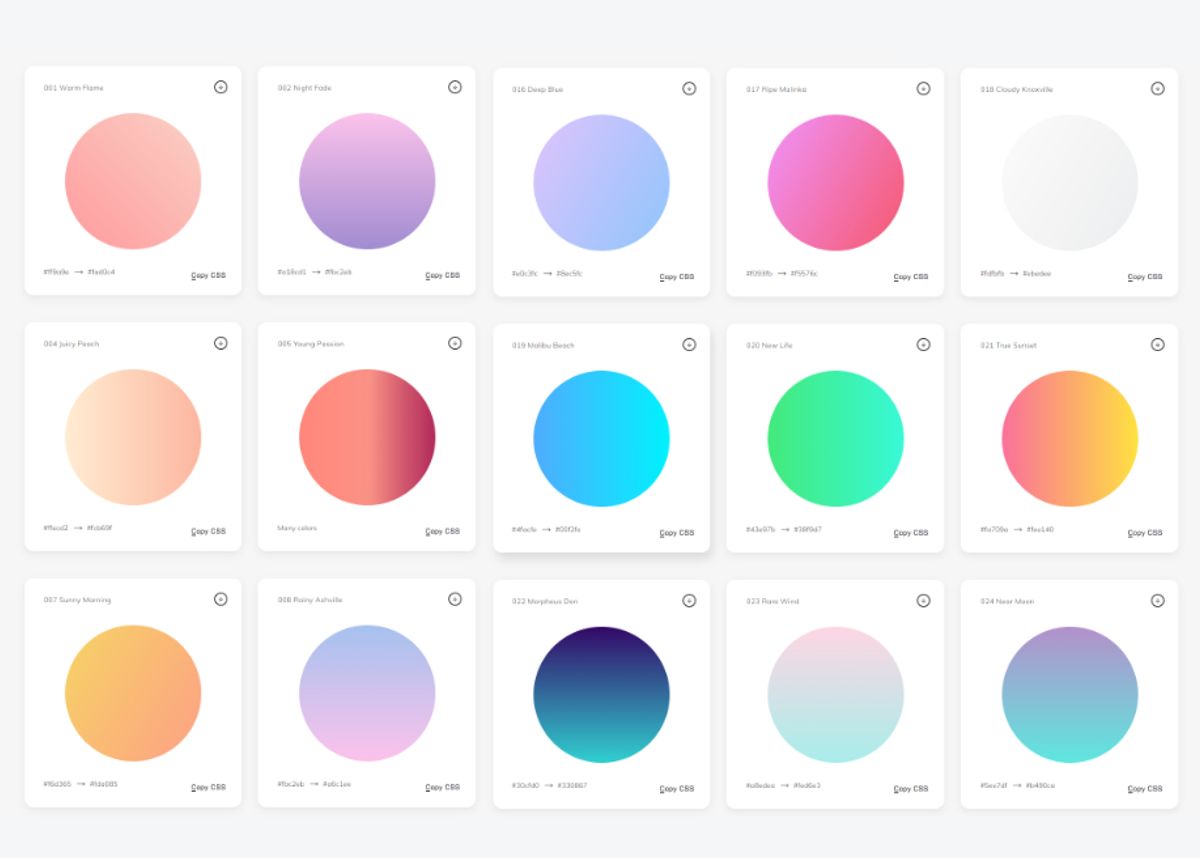Select the Morpheus Den dark gradient circle
Viewport: 1200px width, 858px height.
tap(601, 695)
